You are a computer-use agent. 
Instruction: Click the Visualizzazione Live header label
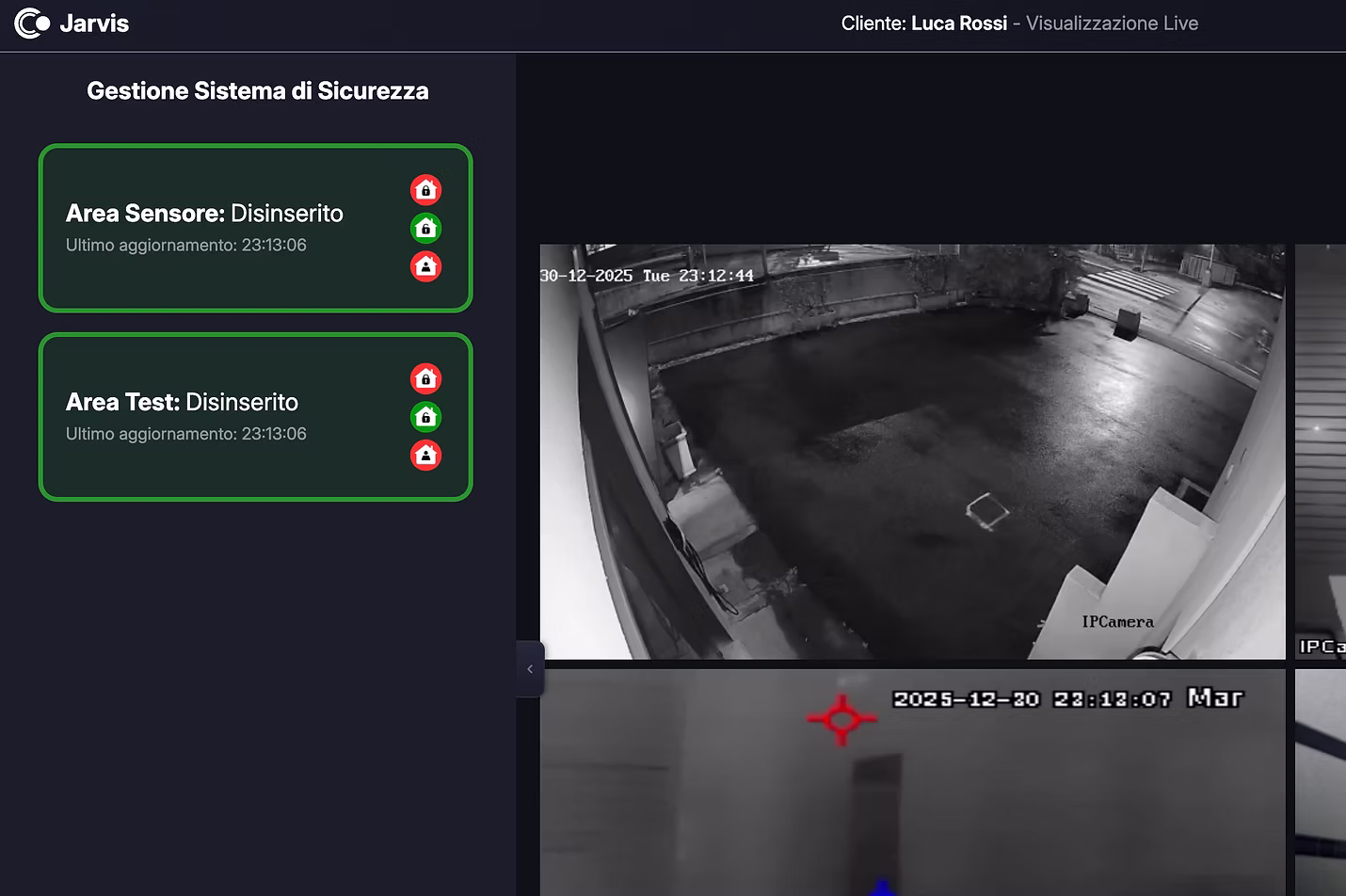[x=1112, y=24]
